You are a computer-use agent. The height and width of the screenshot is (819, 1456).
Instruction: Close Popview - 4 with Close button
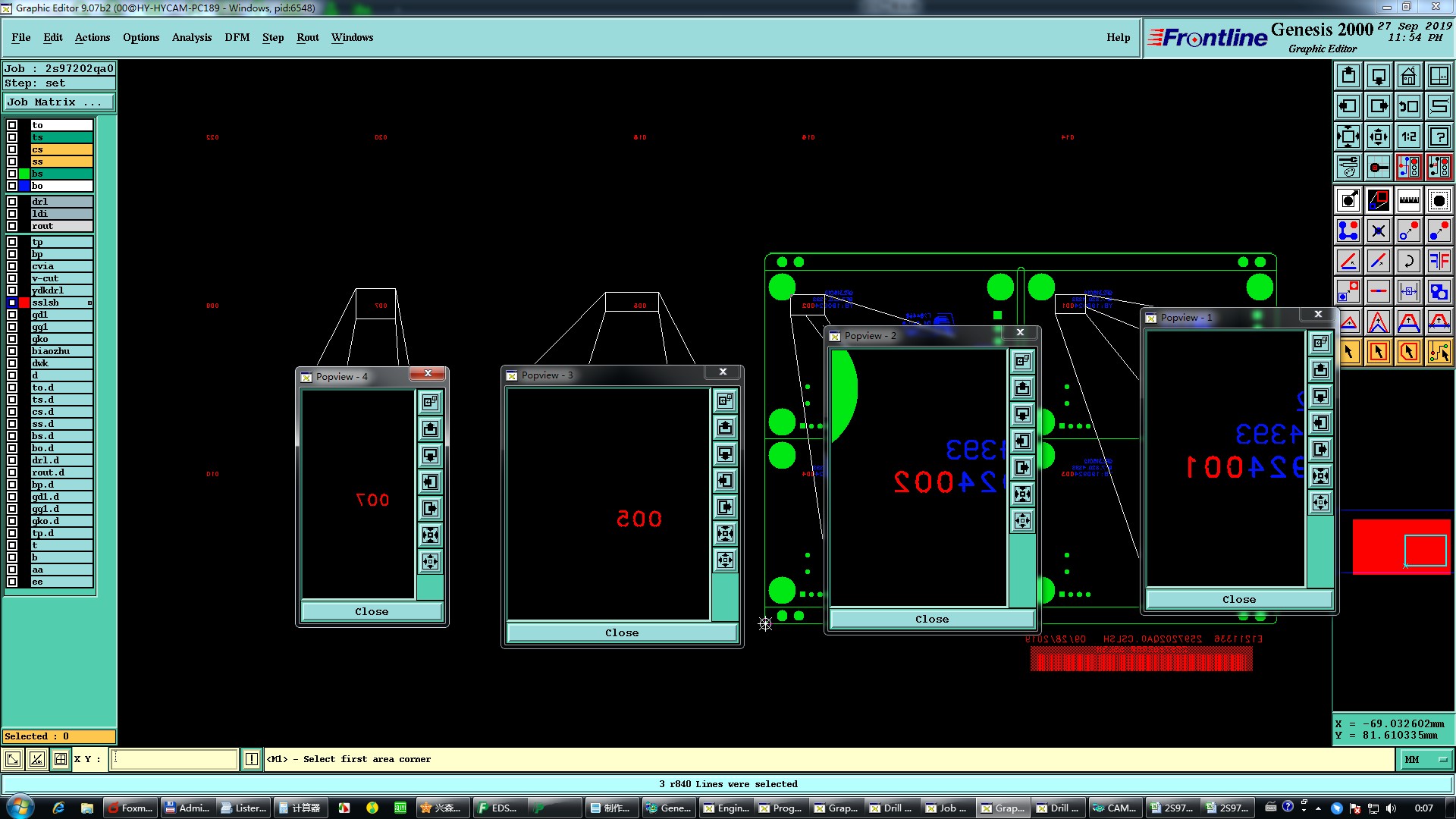(372, 611)
